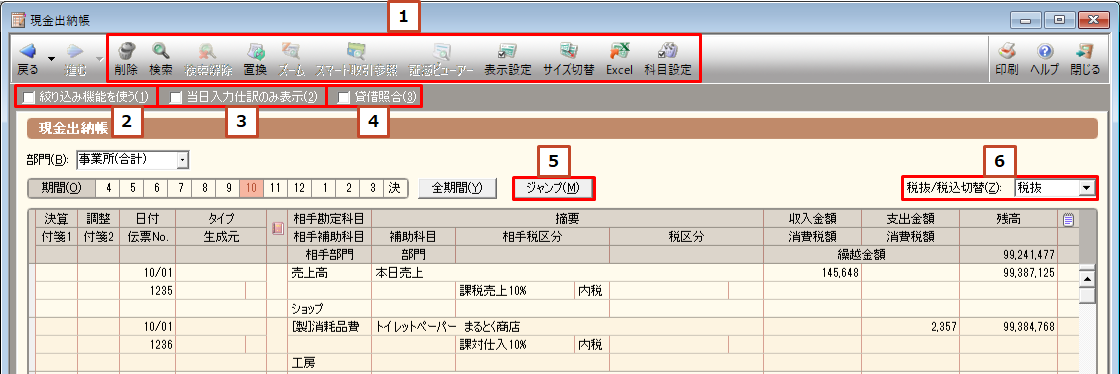Select month 1 in the period bar

[324, 188]
